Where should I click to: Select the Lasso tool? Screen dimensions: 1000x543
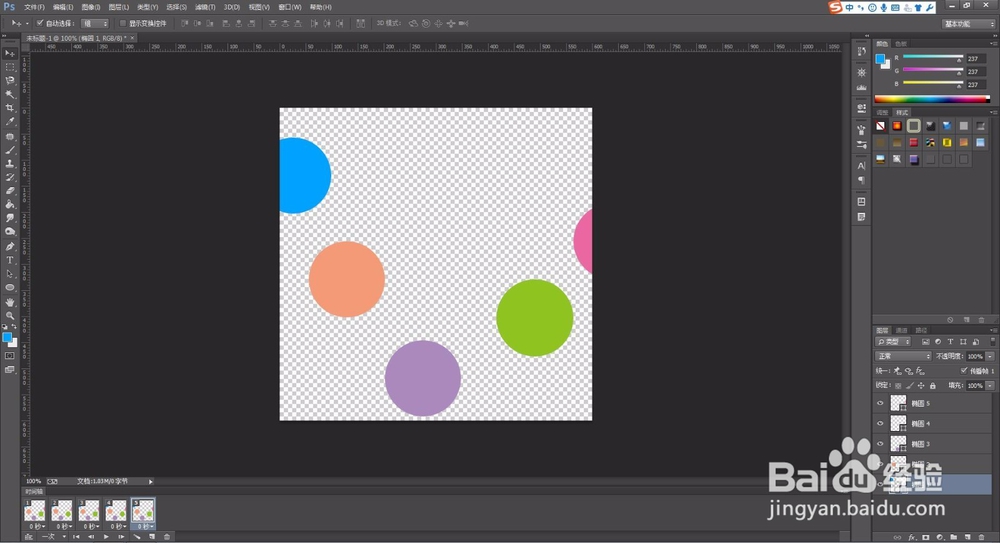pos(10,80)
